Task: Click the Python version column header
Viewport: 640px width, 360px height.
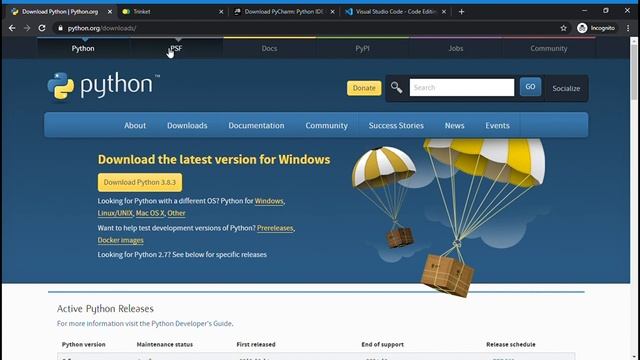Action: tap(84, 344)
